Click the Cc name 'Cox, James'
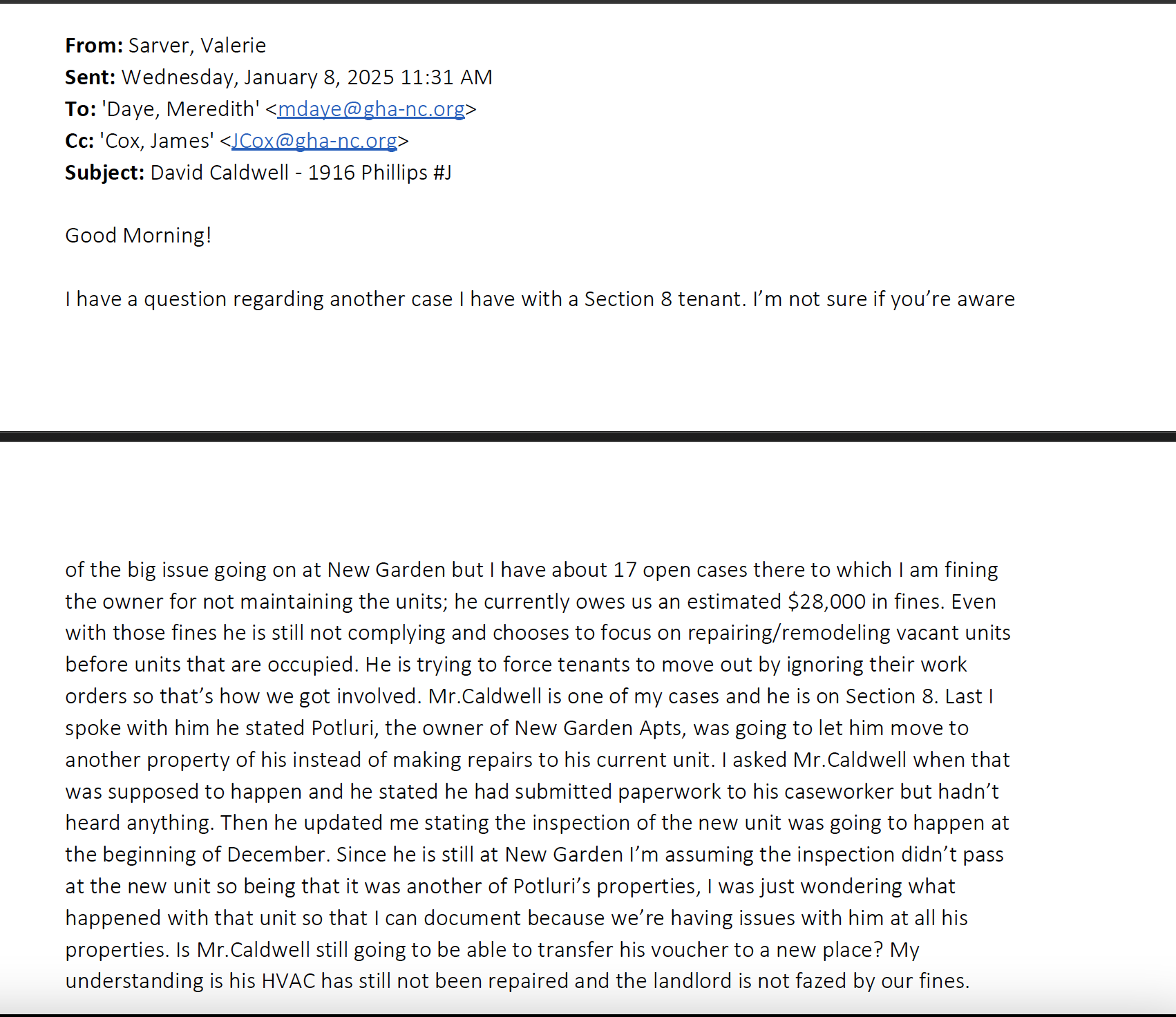 [157, 141]
